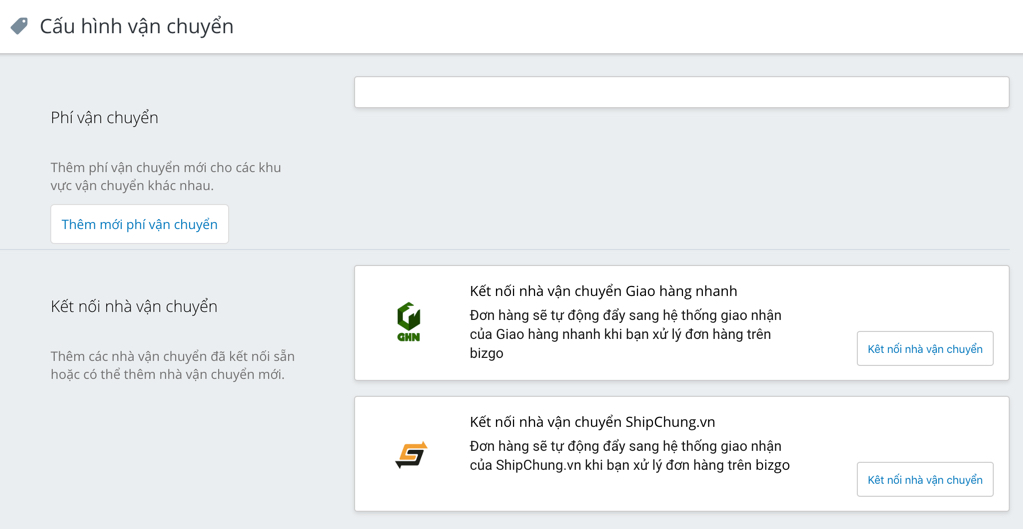Click the empty shipping fee list panel
The height and width of the screenshot is (529, 1023).
(682, 92)
